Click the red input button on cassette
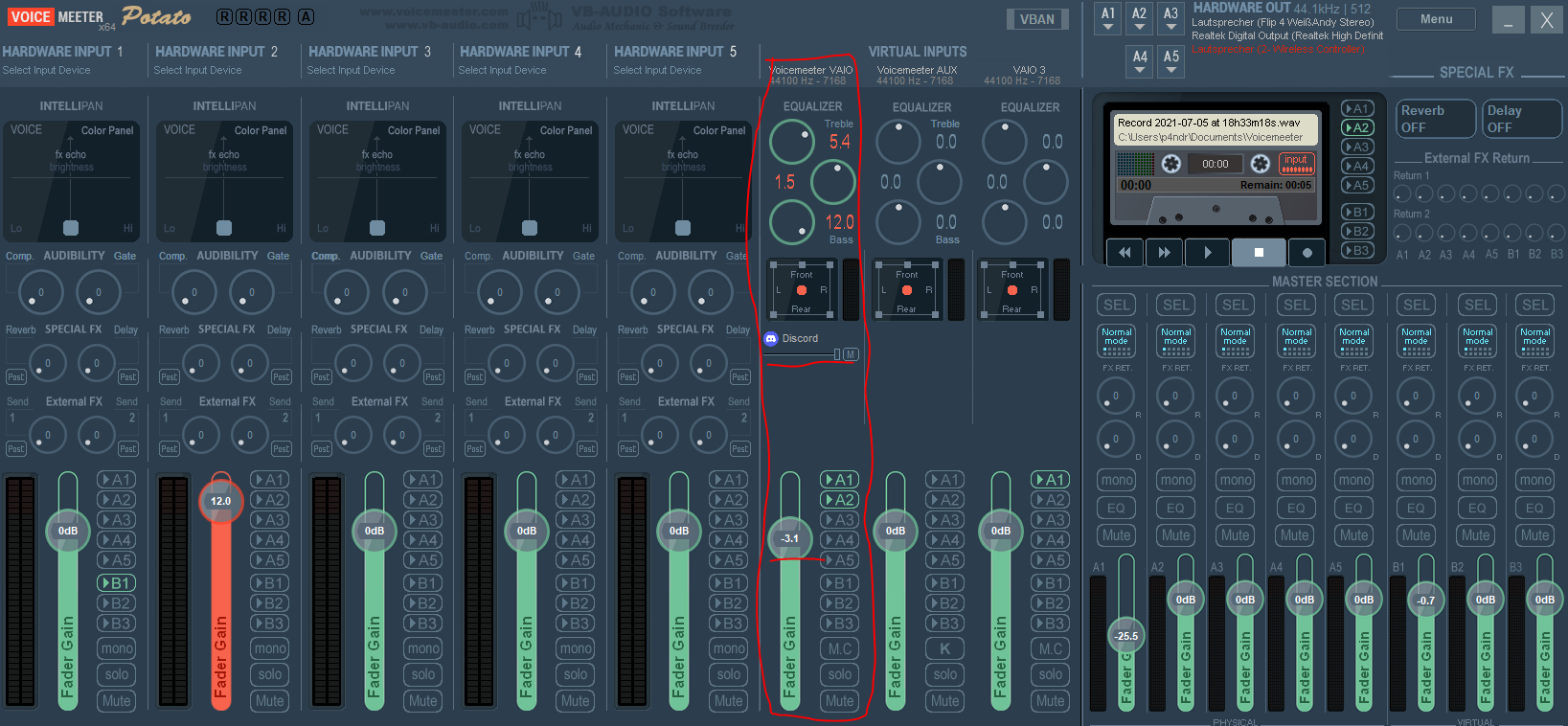Viewport: 1568px width, 726px height. pos(1296,164)
